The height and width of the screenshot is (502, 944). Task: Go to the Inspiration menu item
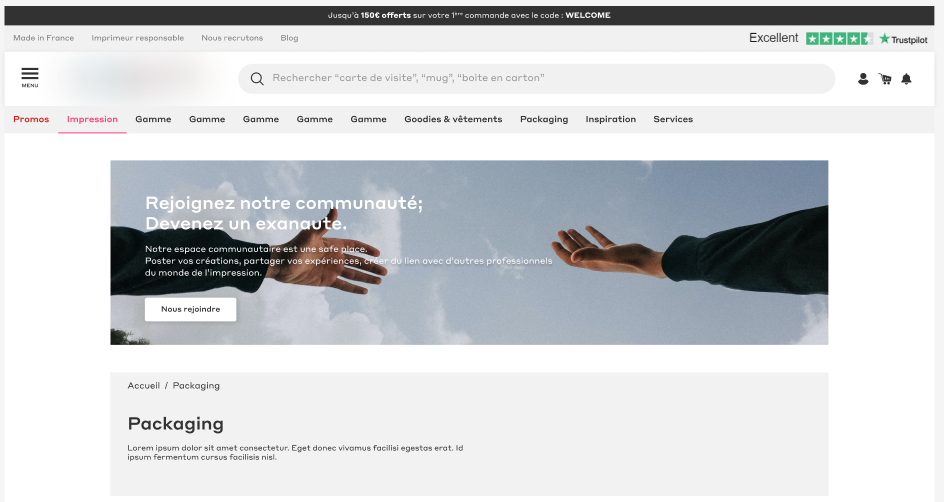pyautogui.click(x=611, y=119)
